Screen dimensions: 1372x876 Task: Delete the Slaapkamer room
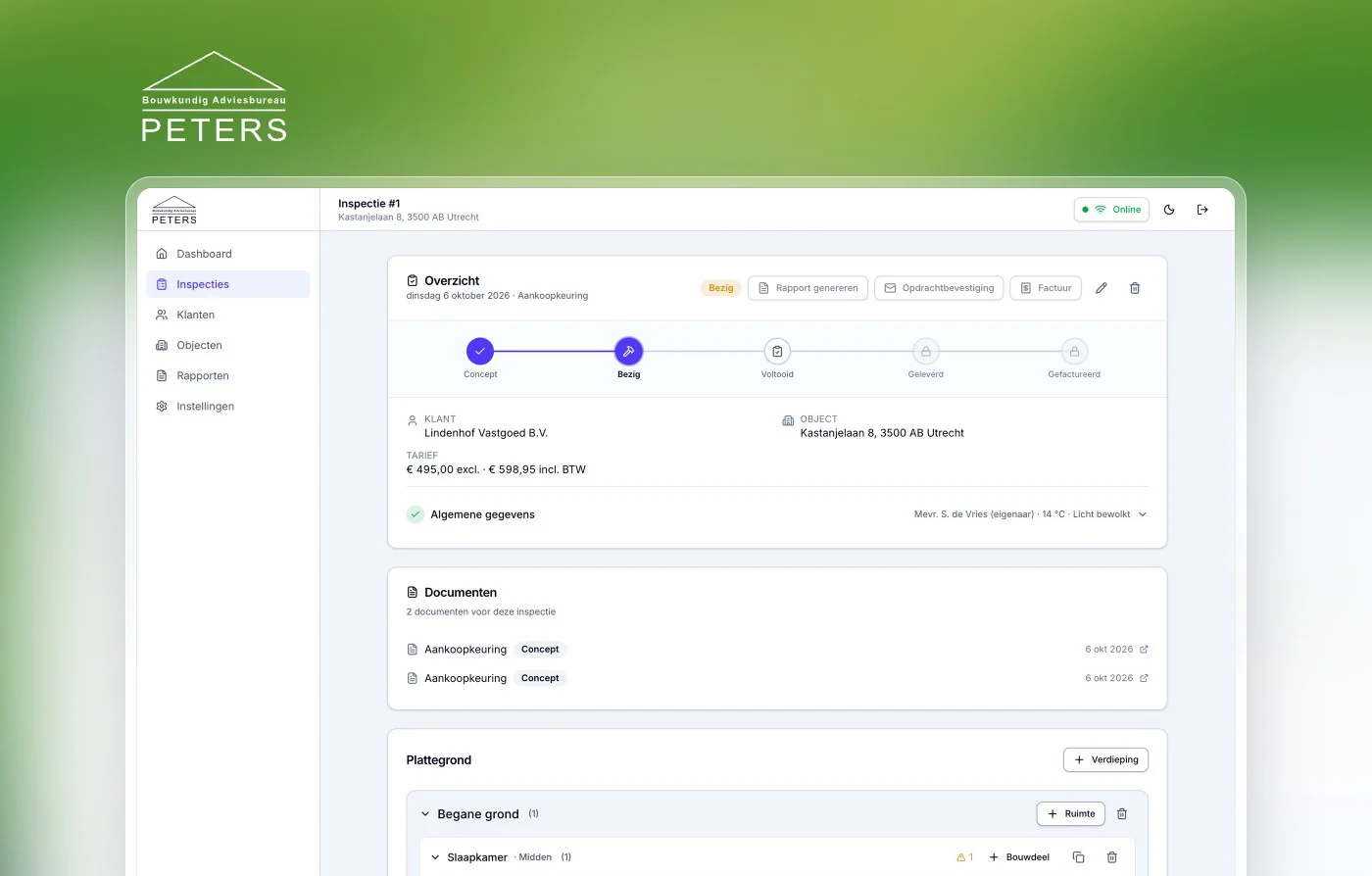(1112, 857)
